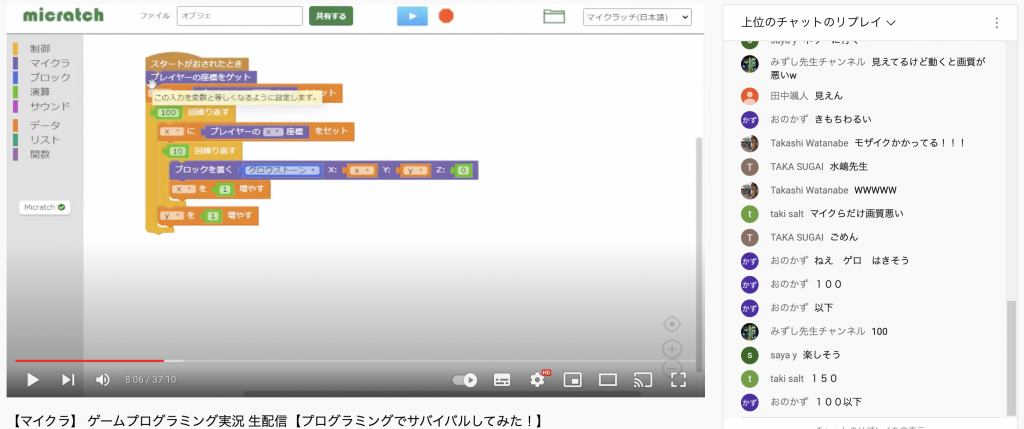Turn on subtitles/captions
The height and width of the screenshot is (429, 1024).
pyautogui.click(x=502, y=380)
